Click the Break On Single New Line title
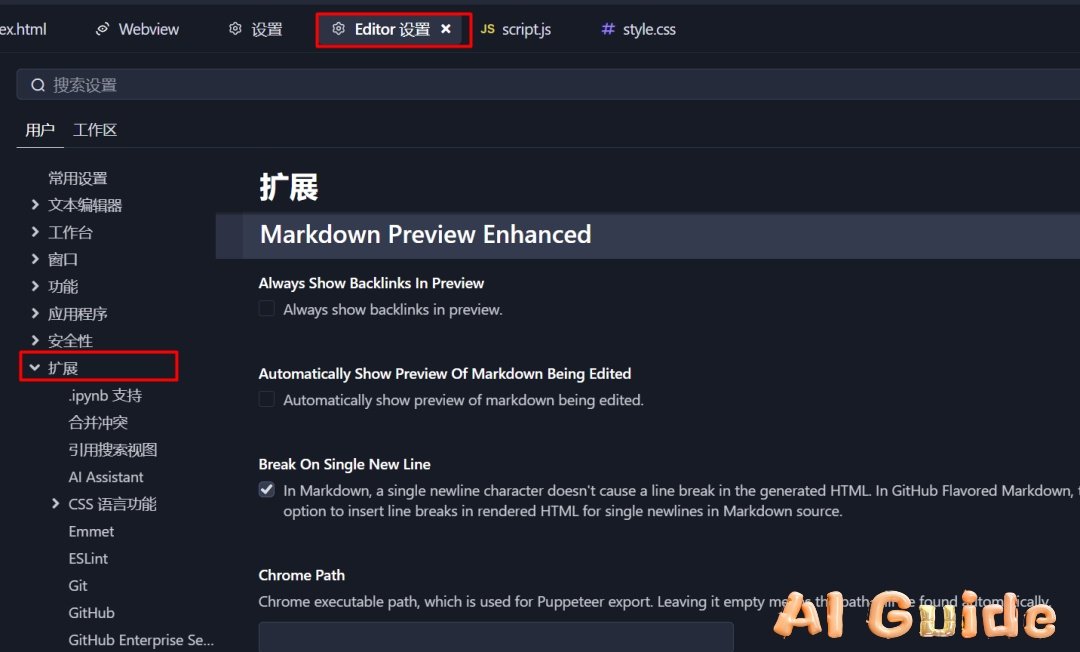1080x652 pixels. point(344,464)
